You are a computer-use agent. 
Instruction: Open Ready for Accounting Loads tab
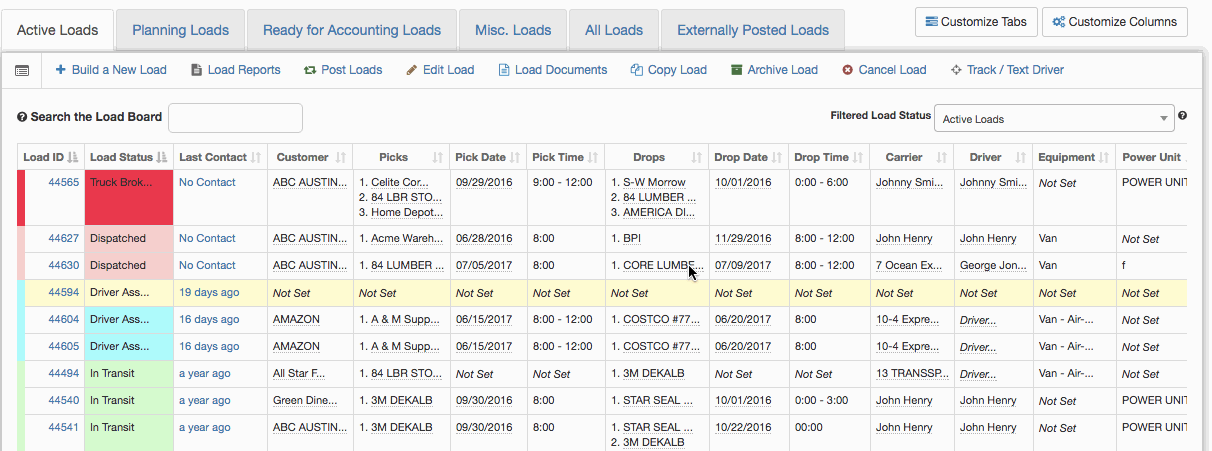pyautogui.click(x=352, y=30)
